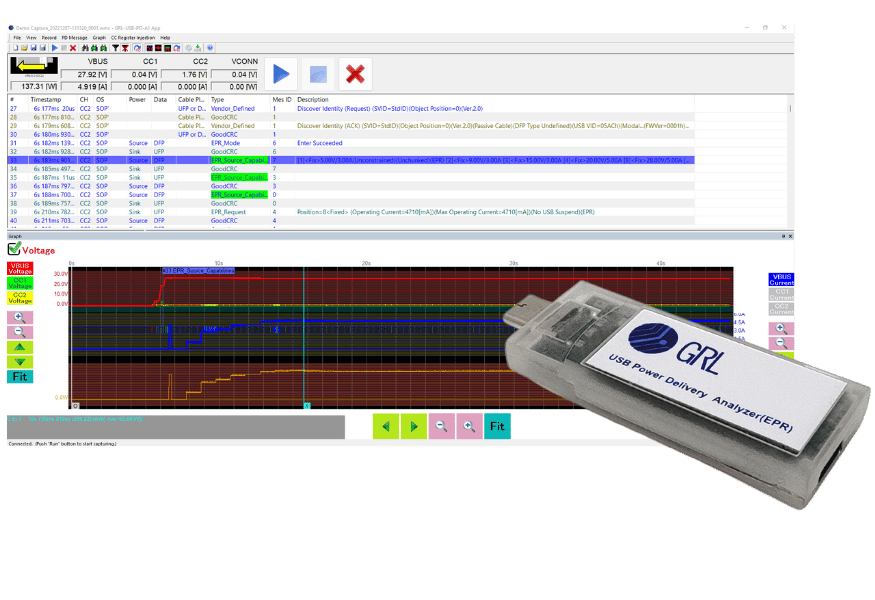Screen dimensions: 875x600
Task: Click the large red X clear button
Action: click(x=354, y=74)
